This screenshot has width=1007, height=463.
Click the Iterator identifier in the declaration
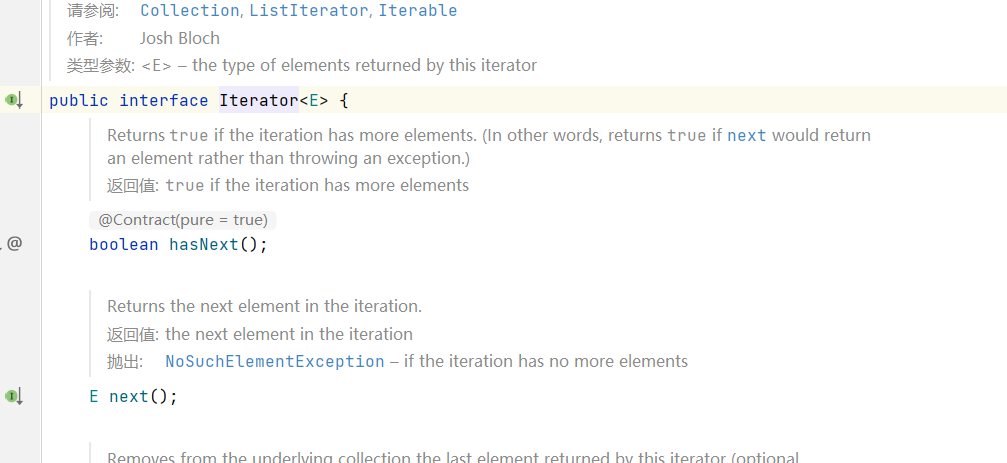click(x=259, y=101)
